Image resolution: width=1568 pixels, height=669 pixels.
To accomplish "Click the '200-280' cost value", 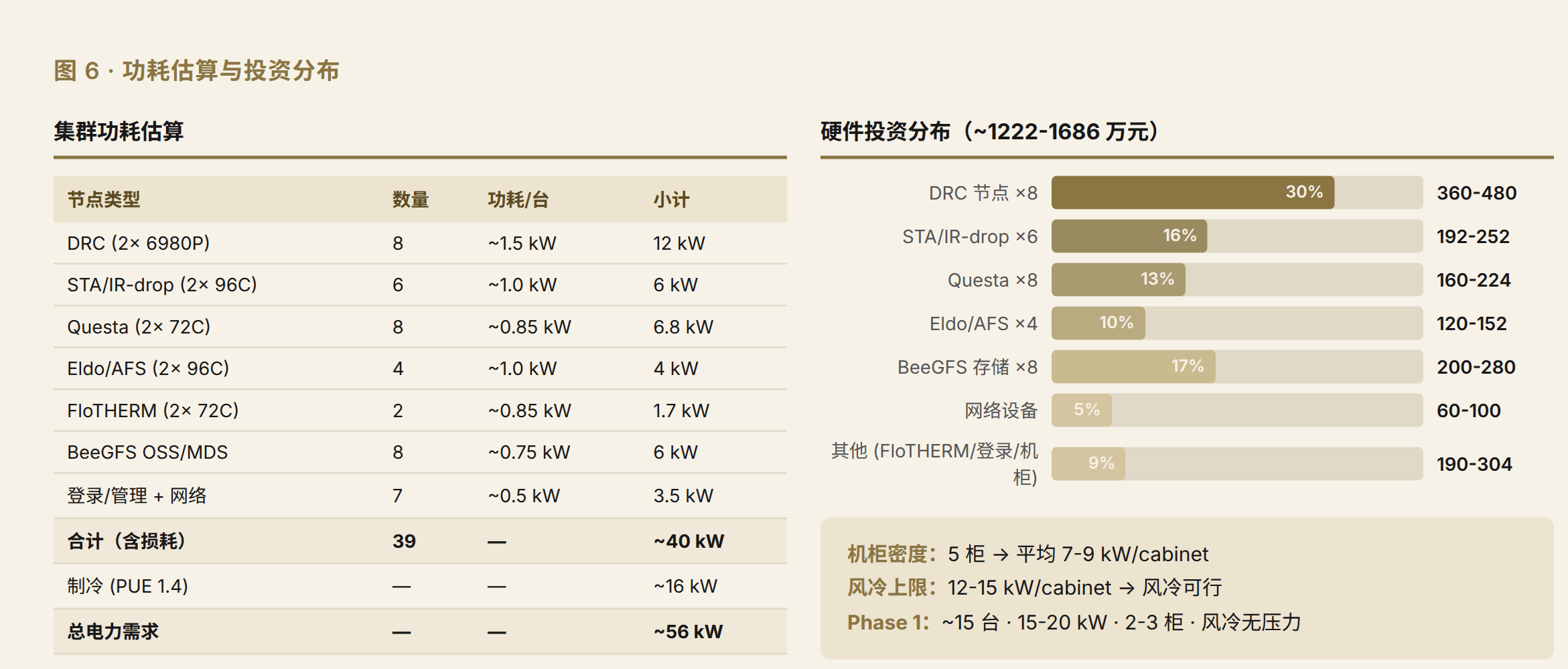I will point(1476,367).
